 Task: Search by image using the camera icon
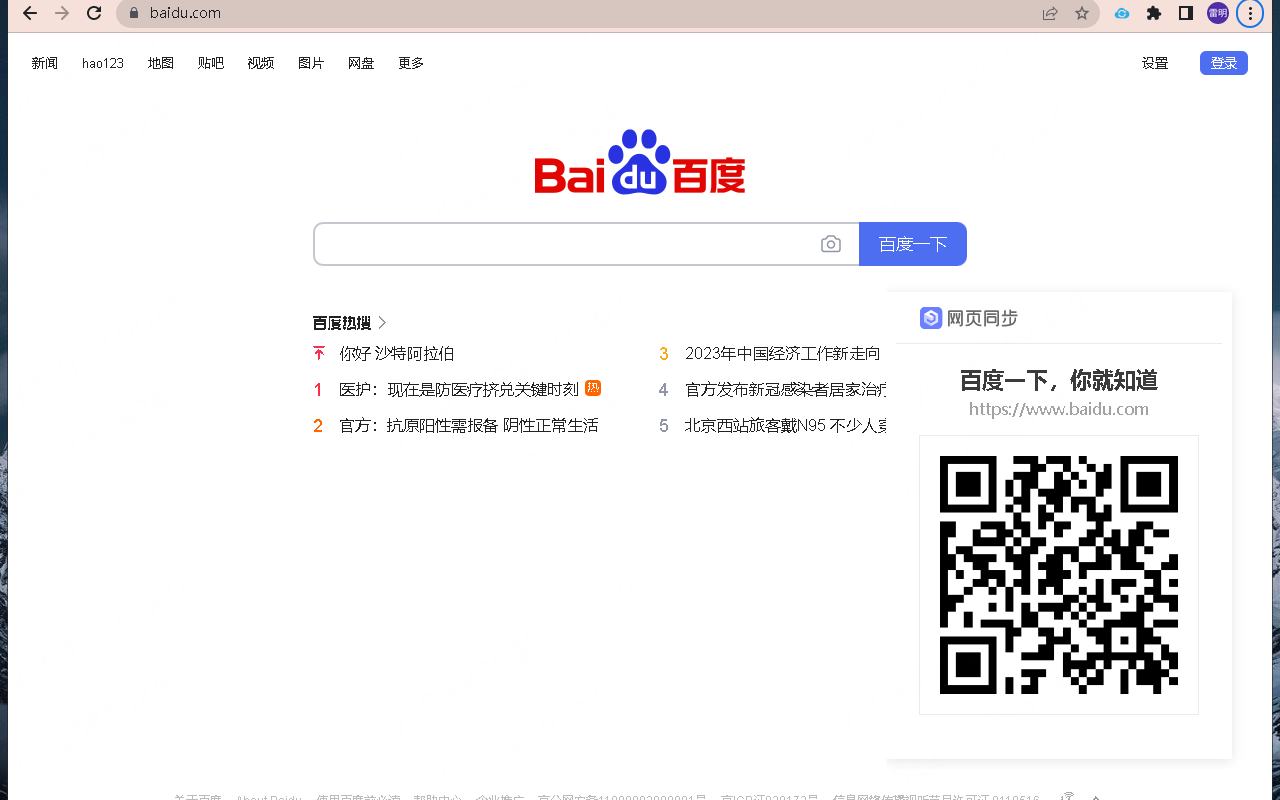831,244
